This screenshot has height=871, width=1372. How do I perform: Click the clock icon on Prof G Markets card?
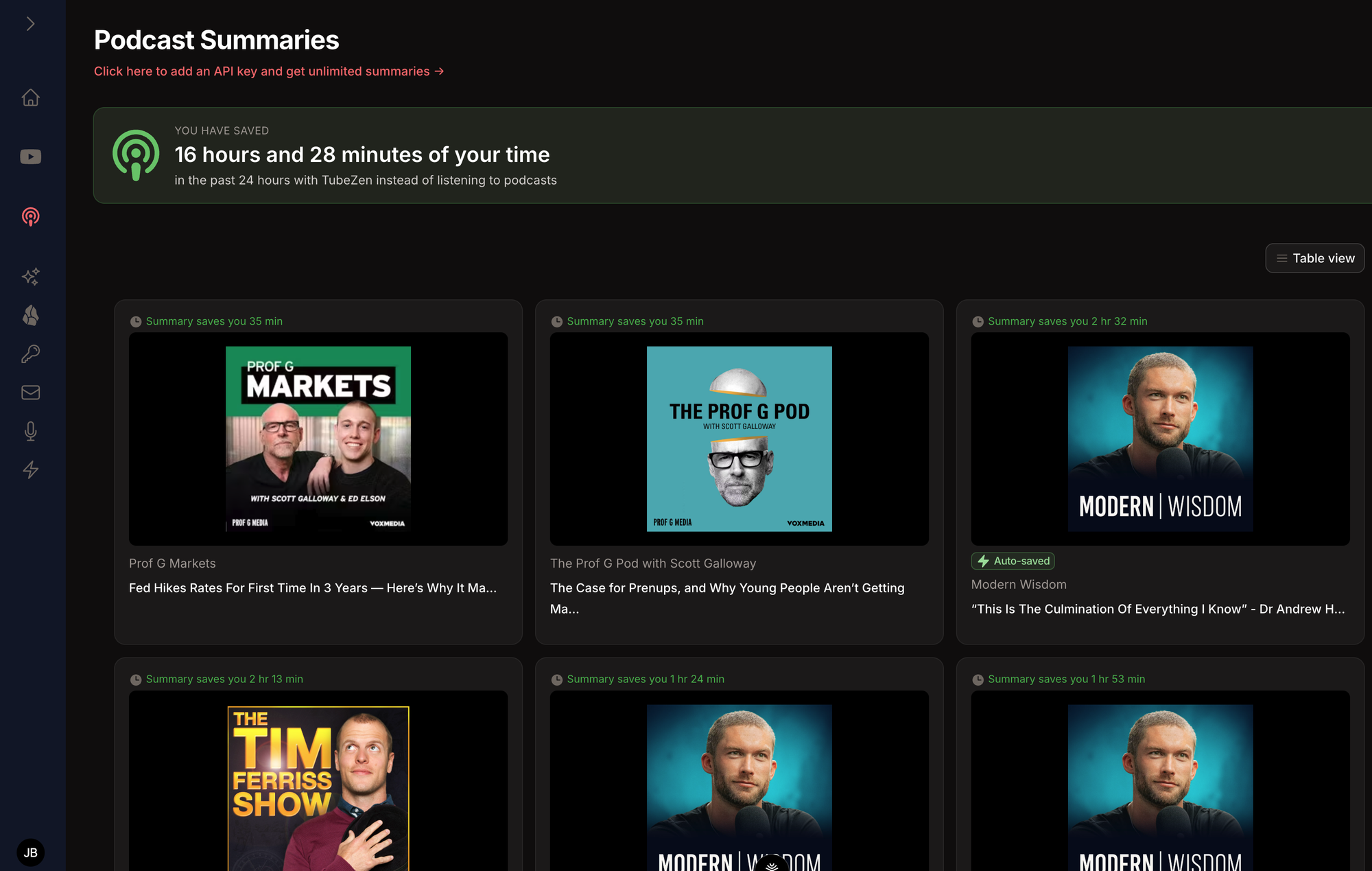[x=136, y=321]
